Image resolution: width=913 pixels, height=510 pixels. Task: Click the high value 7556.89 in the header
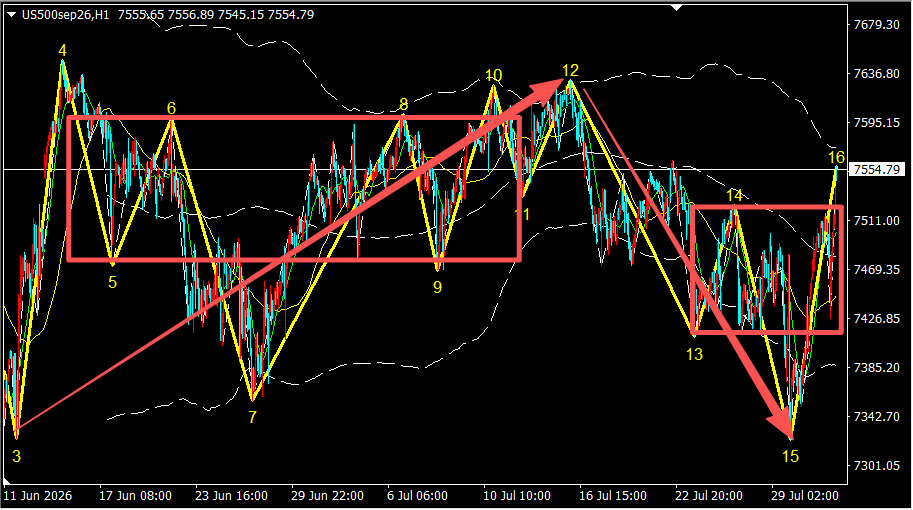coord(191,15)
